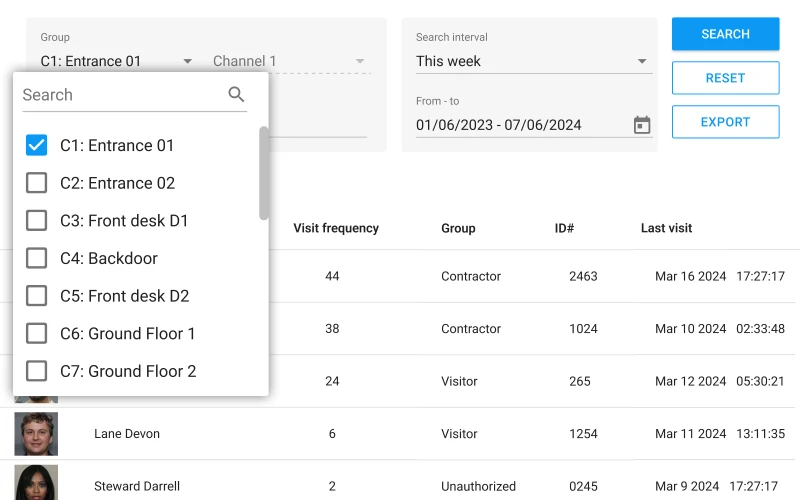This screenshot has height=500, width=800.
Task: Click the magnifier icon in search box
Action: pos(236,94)
